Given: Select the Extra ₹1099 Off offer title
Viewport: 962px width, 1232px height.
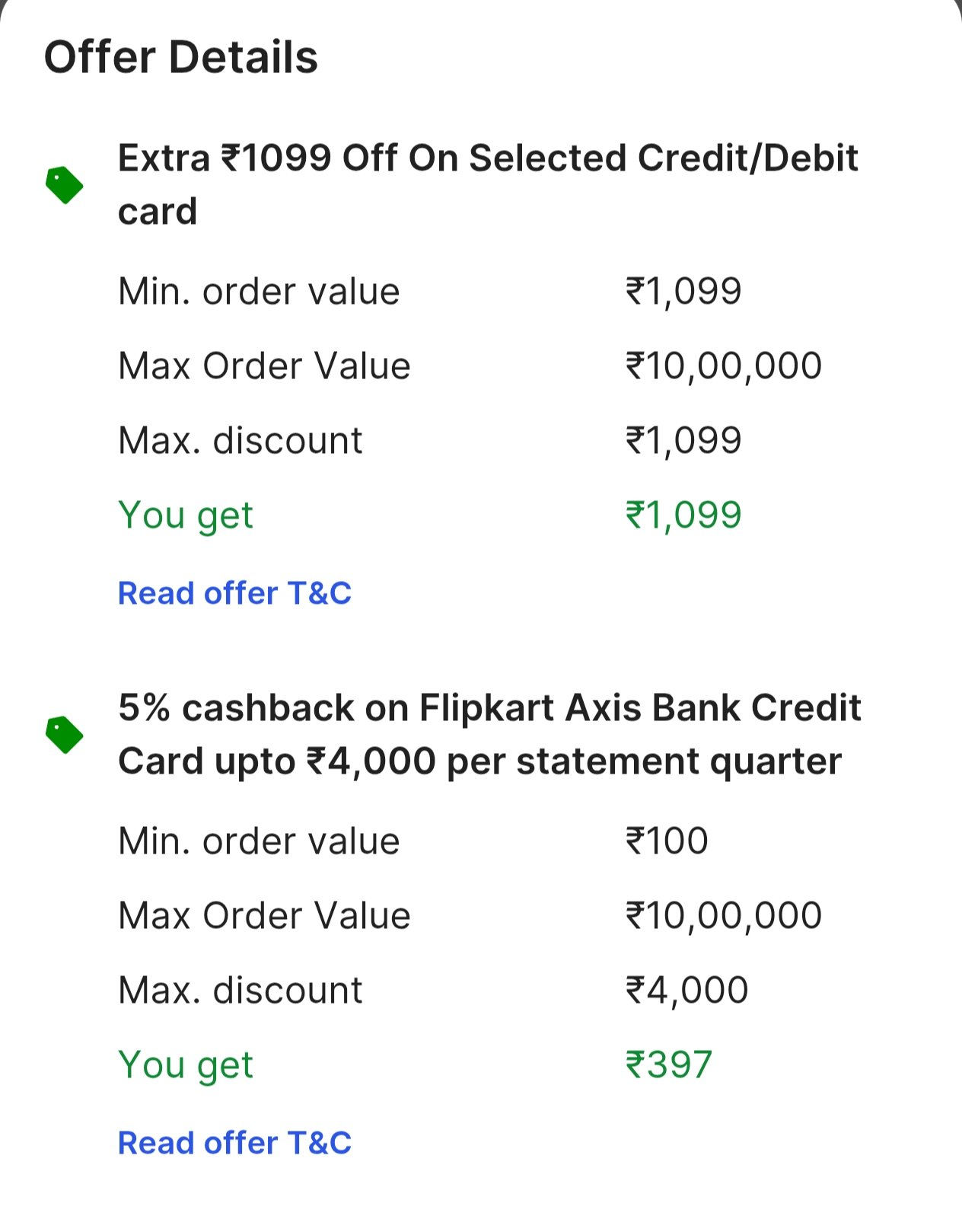Looking at the screenshot, I should (487, 184).
